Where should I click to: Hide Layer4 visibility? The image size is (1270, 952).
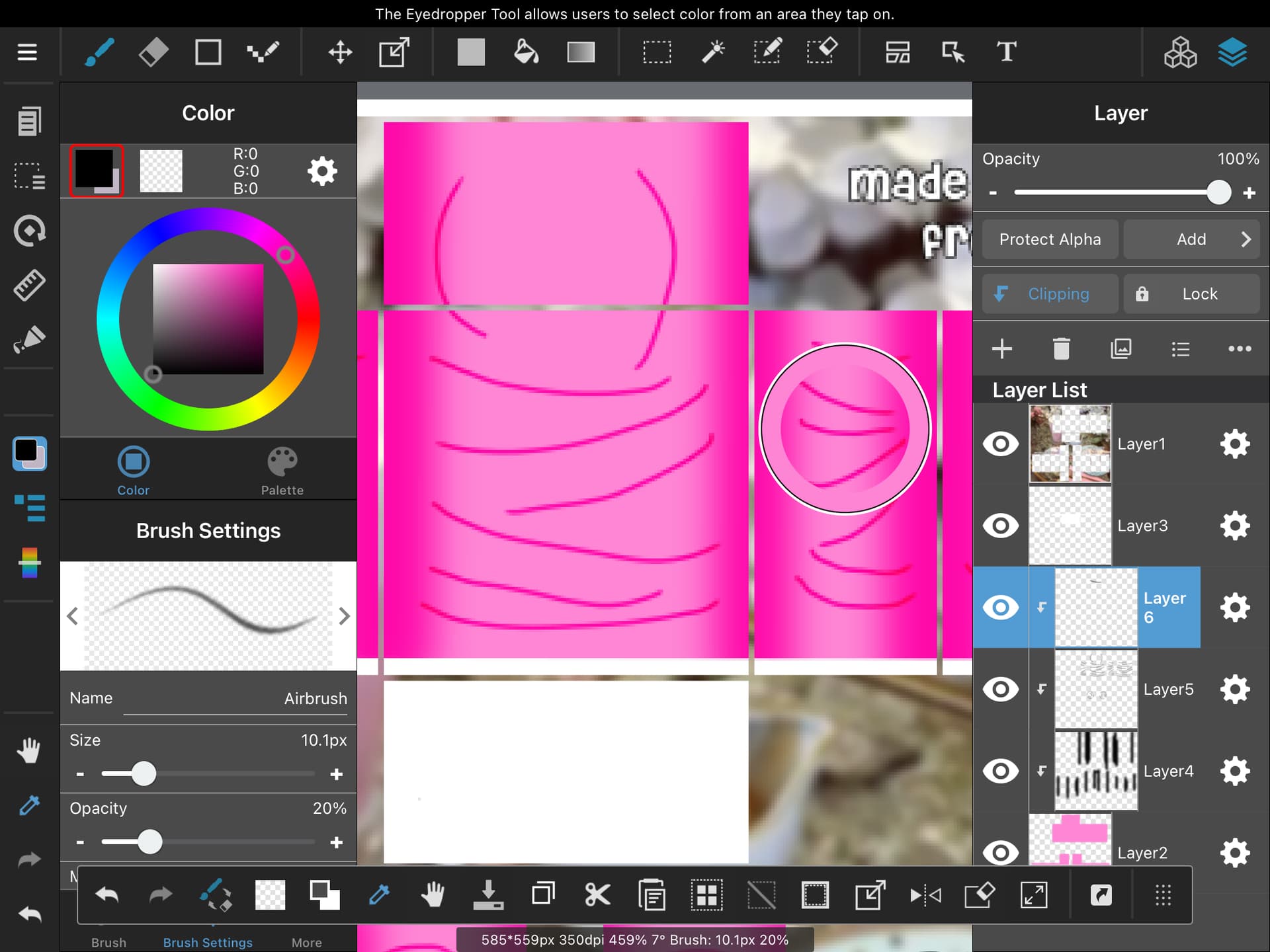coord(1000,771)
